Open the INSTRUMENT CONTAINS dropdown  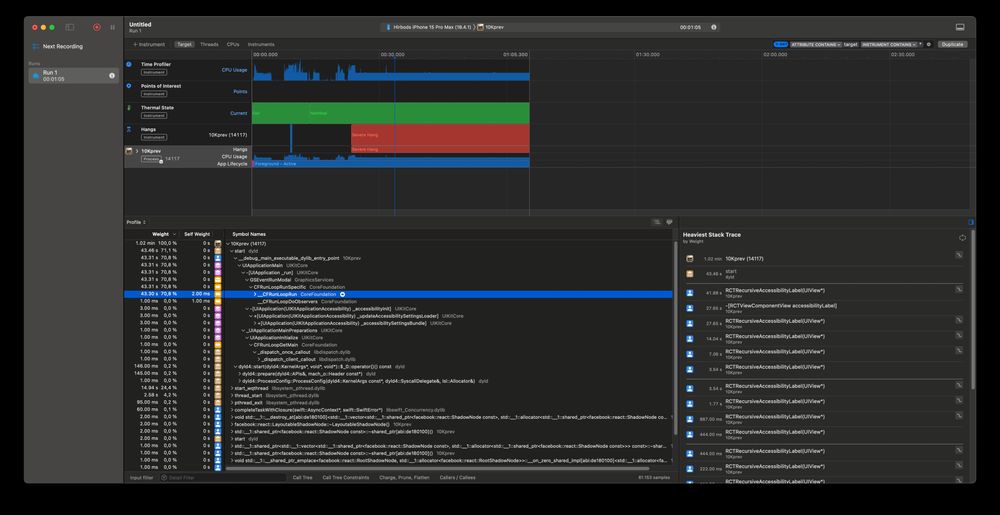coord(892,45)
